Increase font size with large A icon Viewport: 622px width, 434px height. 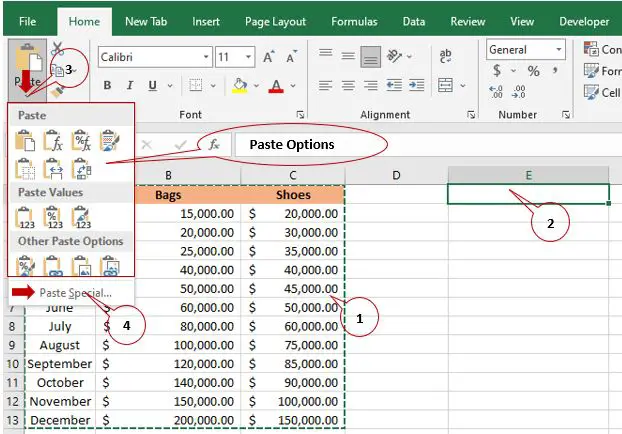(x=269, y=57)
